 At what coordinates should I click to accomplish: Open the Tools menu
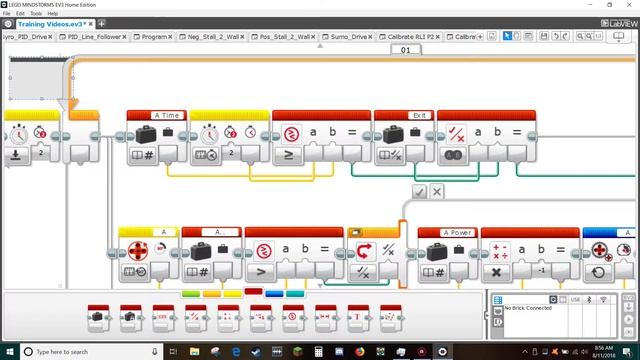tap(36, 13)
